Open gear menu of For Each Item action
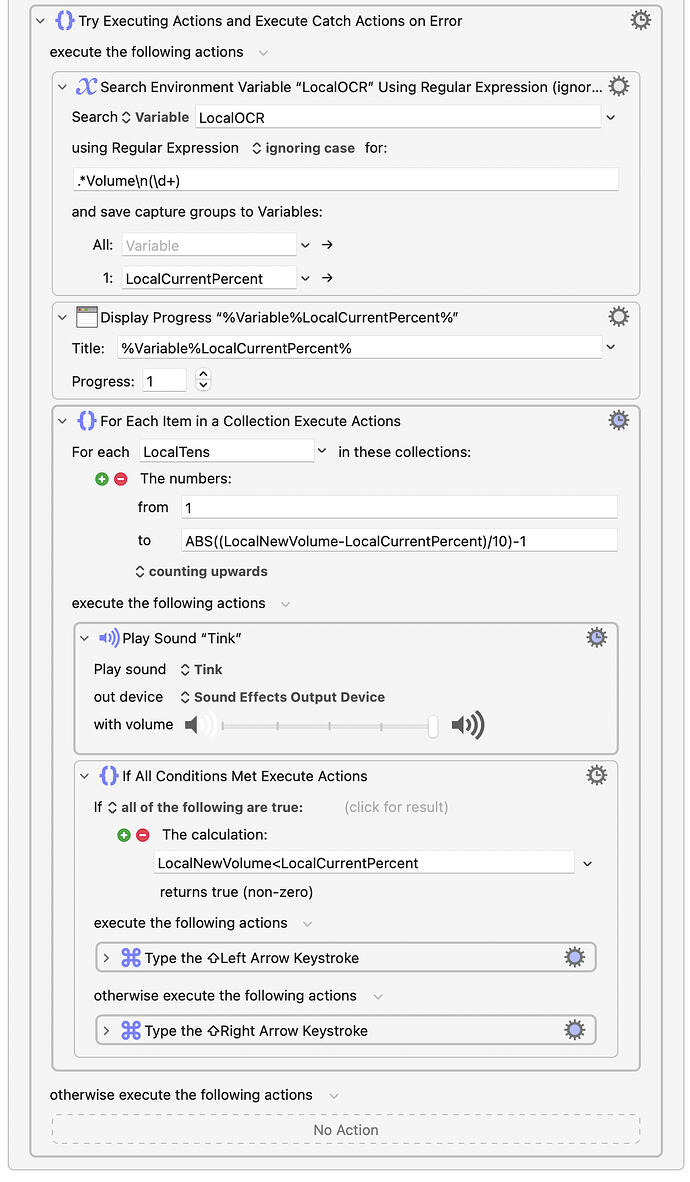 [618, 421]
